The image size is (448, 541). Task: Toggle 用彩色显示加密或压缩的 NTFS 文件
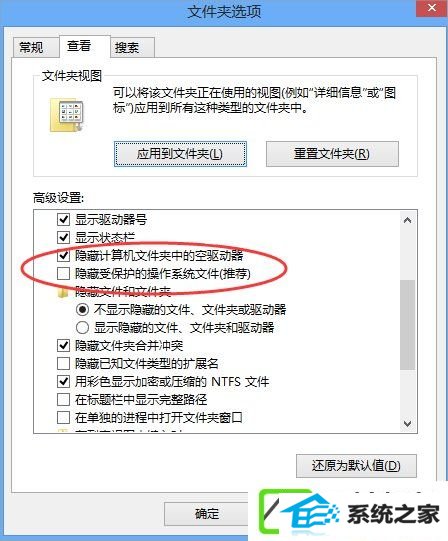coord(64,381)
